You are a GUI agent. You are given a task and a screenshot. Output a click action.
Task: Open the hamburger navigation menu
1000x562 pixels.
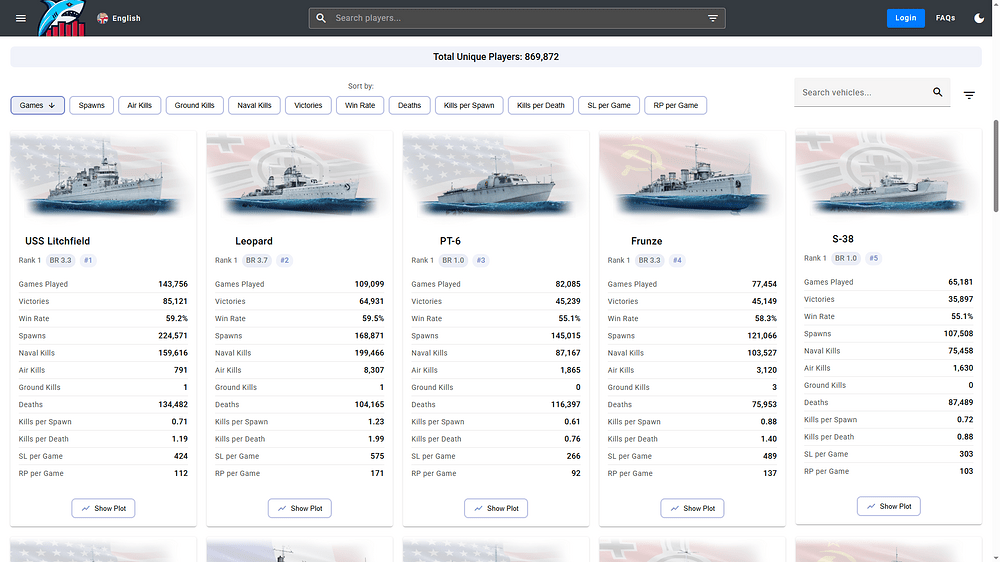pyautogui.click(x=21, y=18)
